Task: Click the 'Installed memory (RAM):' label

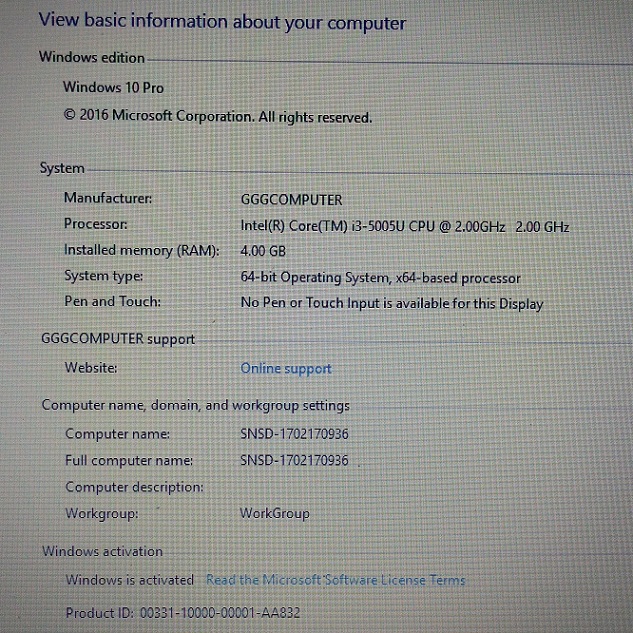Action: tap(142, 250)
